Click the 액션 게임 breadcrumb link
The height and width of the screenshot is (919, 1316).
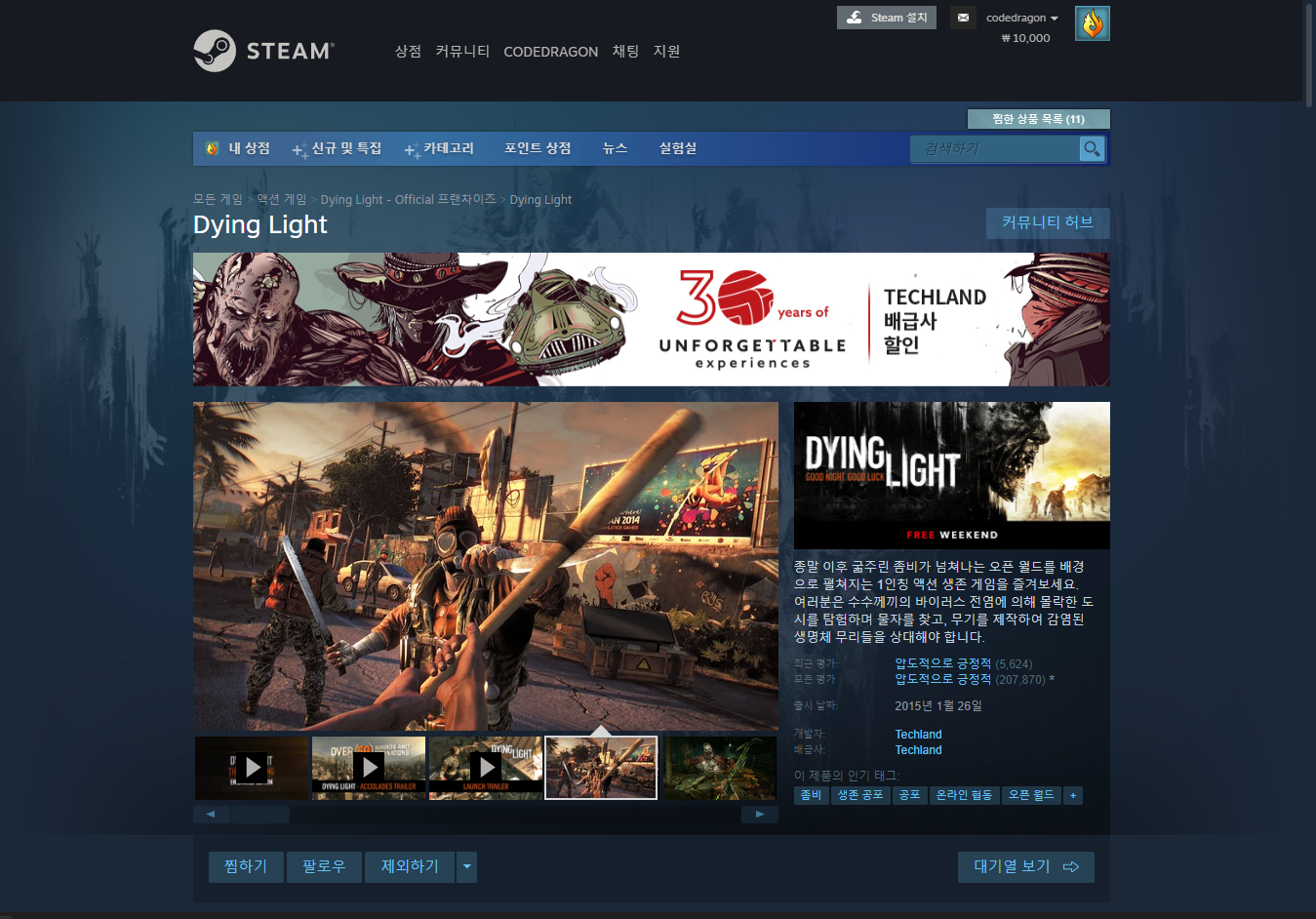coord(281,199)
